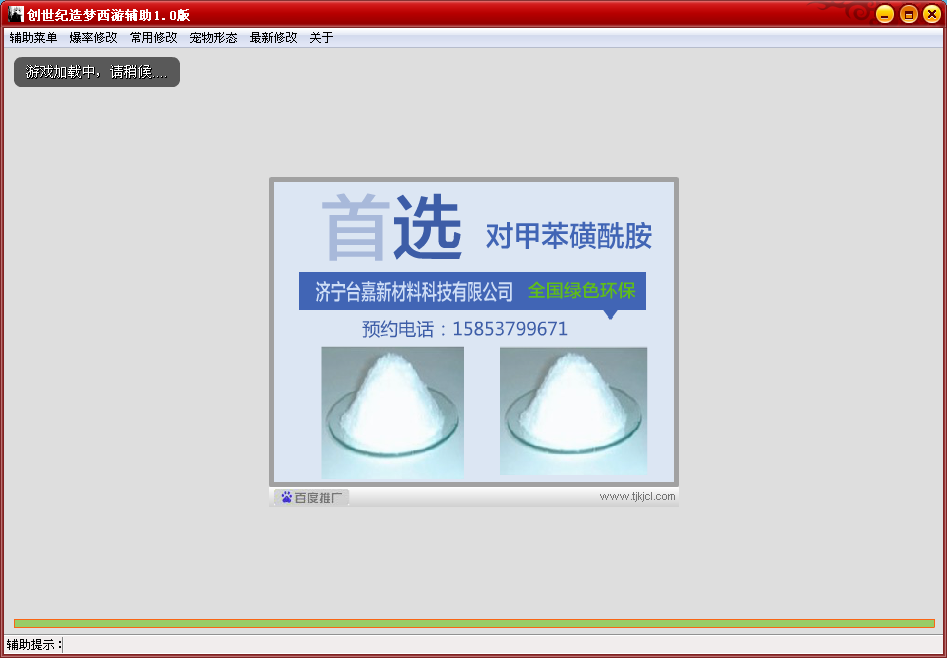Click the left white powder image
947x658 pixels.
click(392, 411)
